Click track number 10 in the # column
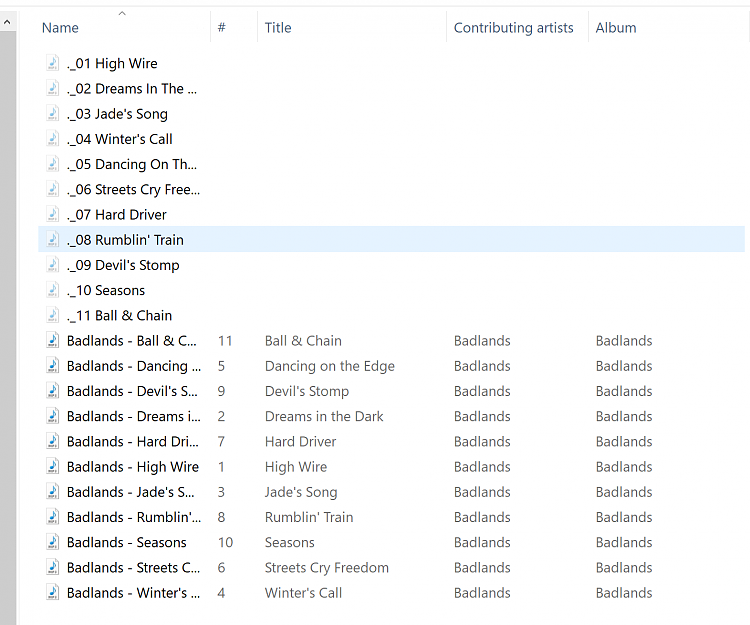This screenshot has width=750, height=625. pyautogui.click(x=225, y=542)
